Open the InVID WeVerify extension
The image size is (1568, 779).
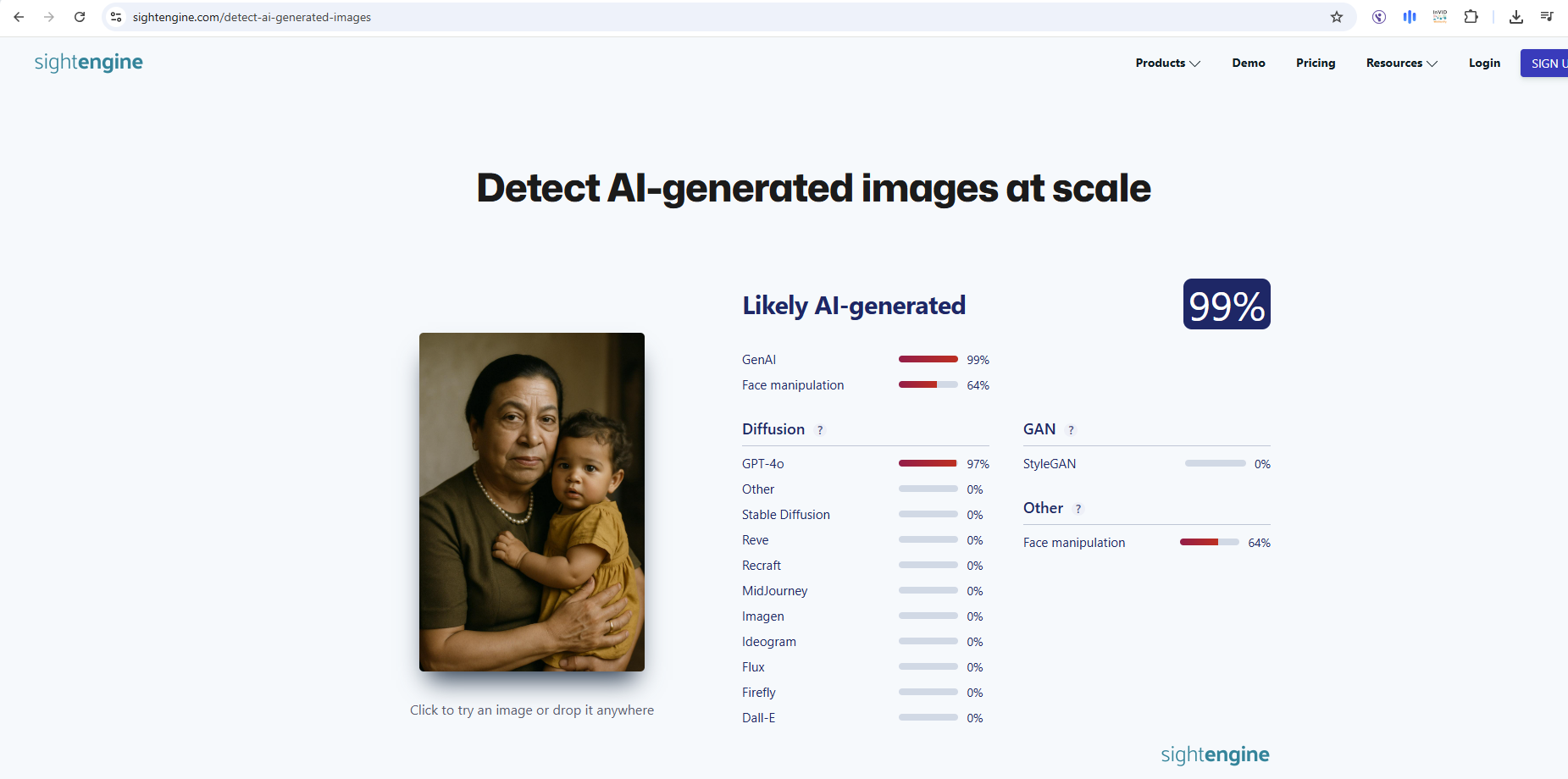pyautogui.click(x=1440, y=17)
